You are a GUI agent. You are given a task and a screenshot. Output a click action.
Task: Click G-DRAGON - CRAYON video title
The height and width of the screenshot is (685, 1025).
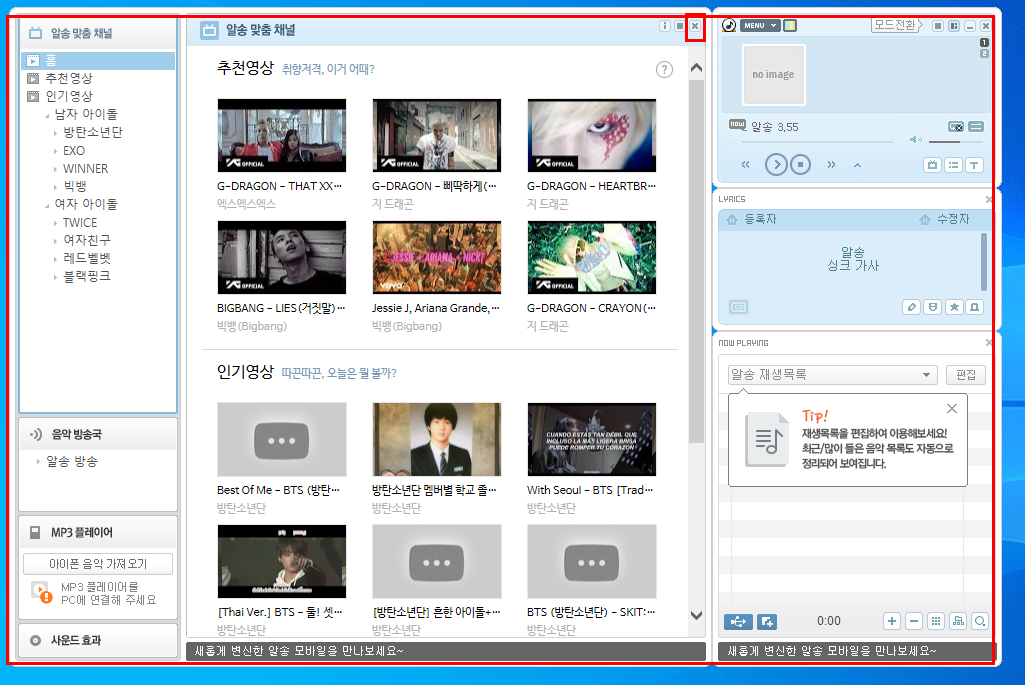(592, 308)
